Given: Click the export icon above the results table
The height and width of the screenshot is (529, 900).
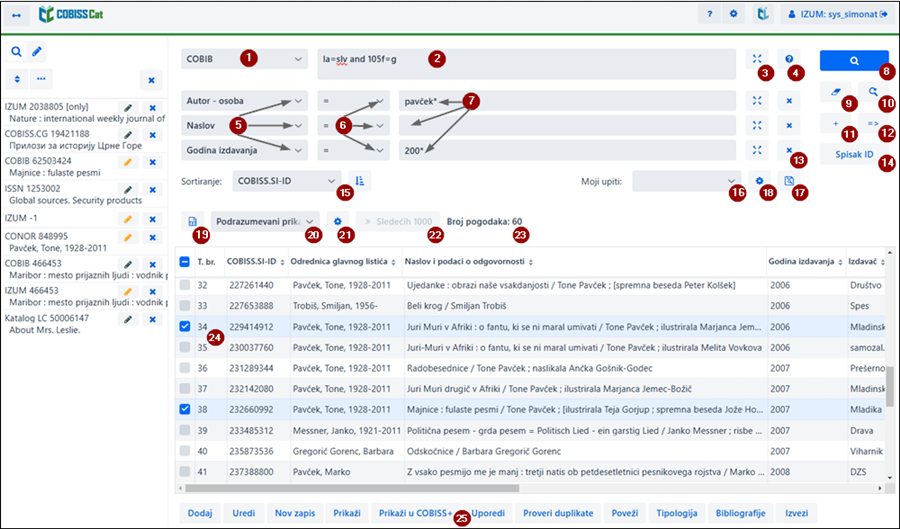Looking at the screenshot, I should (192, 221).
